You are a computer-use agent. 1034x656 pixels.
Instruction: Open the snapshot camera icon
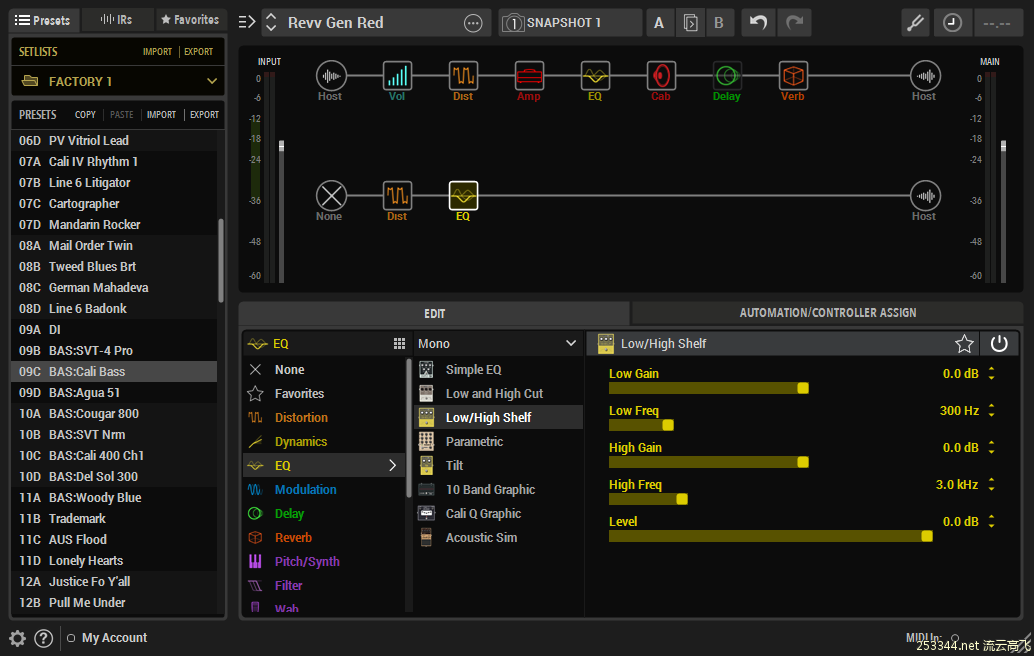(512, 23)
